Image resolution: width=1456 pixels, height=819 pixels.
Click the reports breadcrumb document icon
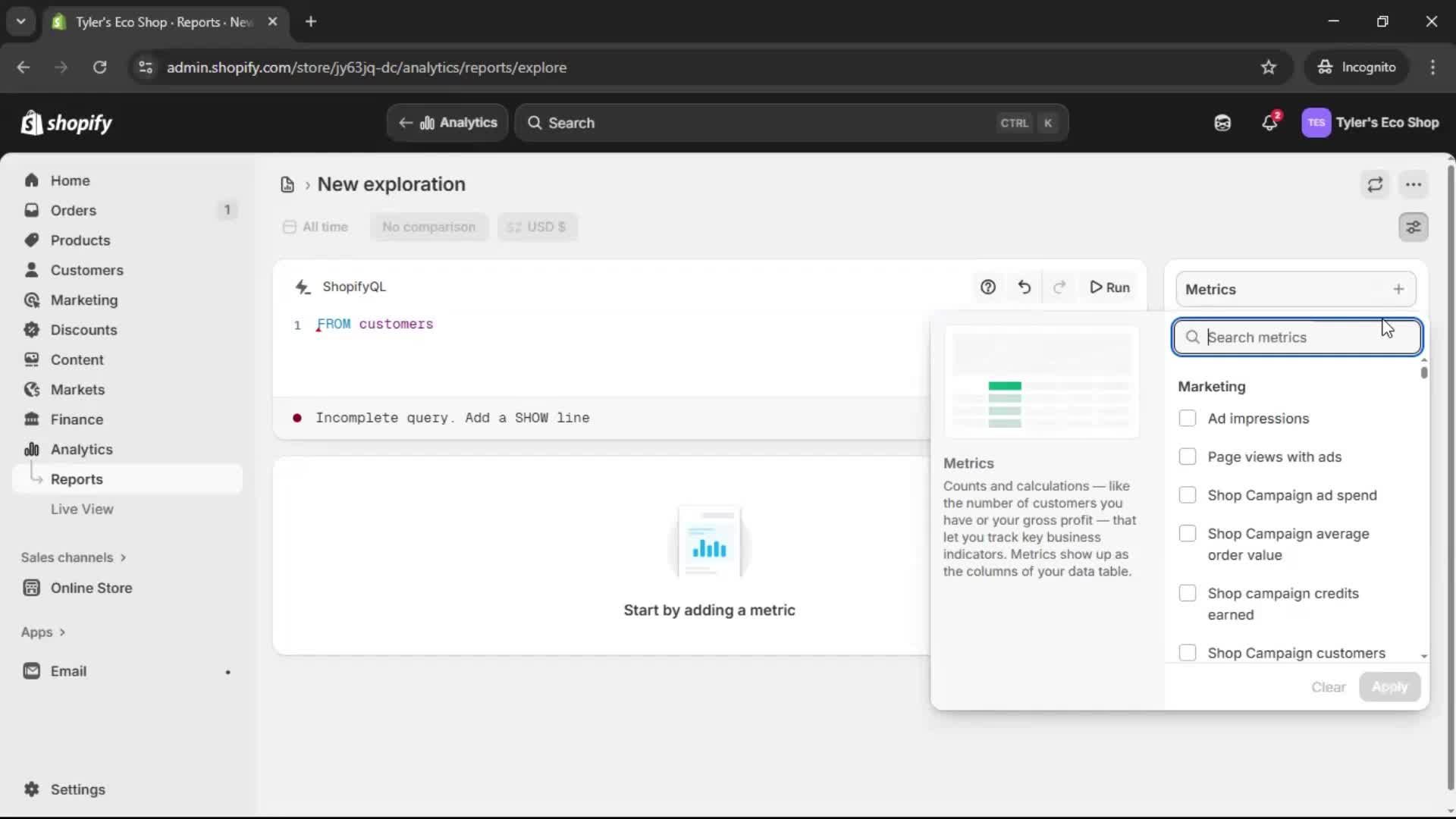click(x=287, y=184)
